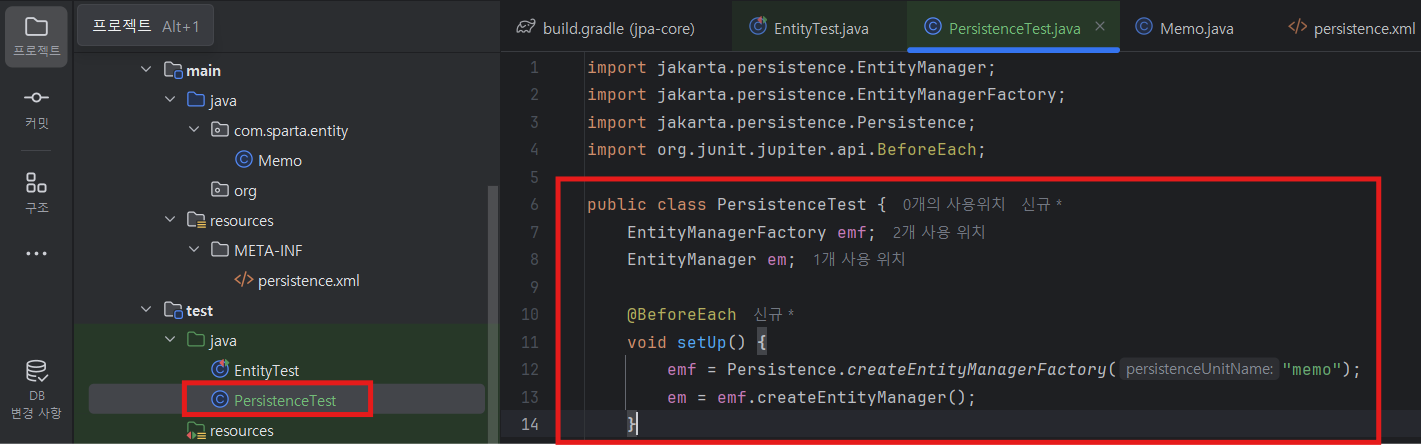Collapse the java node under test
The width and height of the screenshot is (1421, 445).
pos(170,341)
